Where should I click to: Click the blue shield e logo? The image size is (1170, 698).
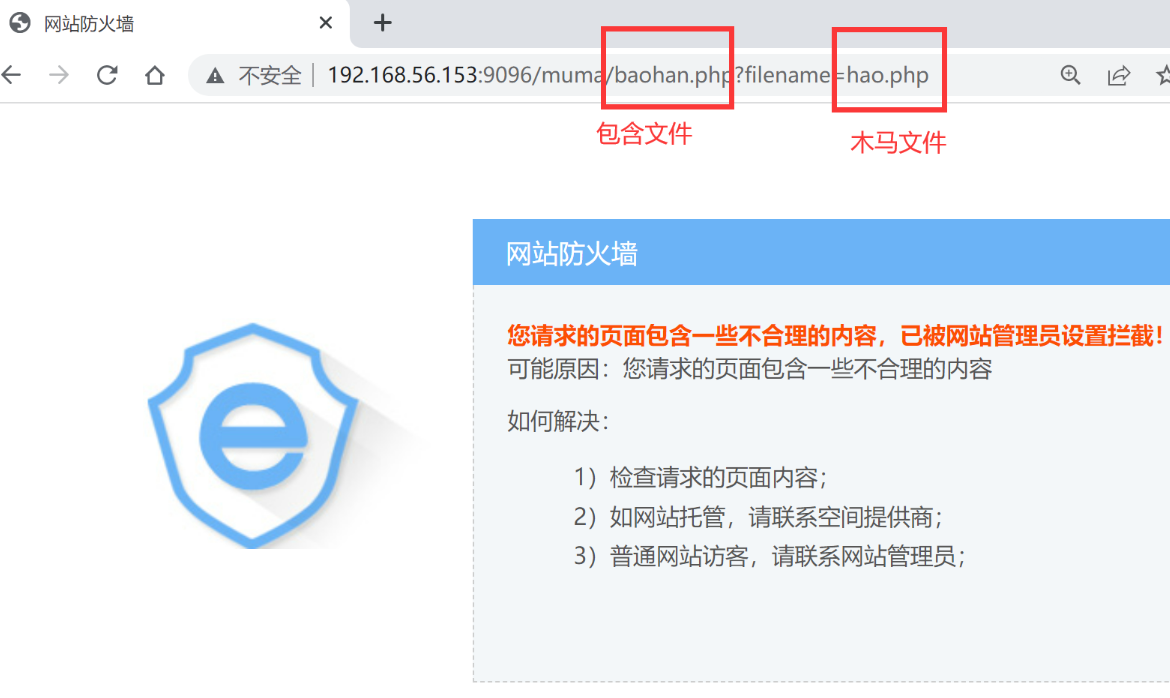click(x=252, y=435)
